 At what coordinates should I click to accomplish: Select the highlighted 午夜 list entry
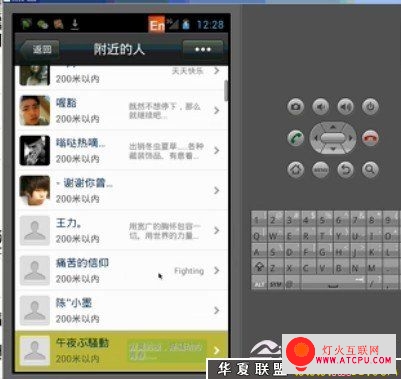[121, 351]
